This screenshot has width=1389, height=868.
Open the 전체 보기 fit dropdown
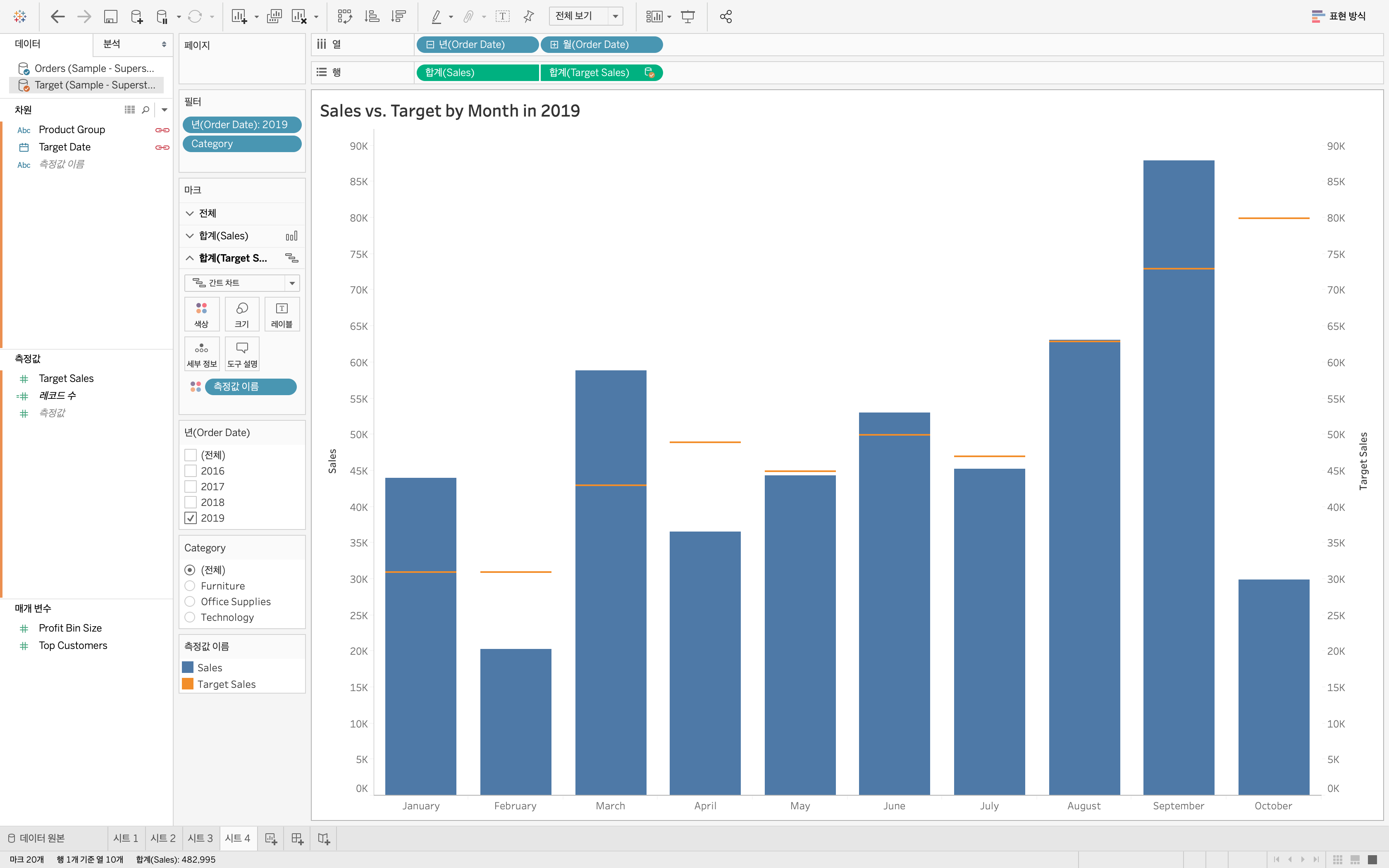click(x=615, y=16)
